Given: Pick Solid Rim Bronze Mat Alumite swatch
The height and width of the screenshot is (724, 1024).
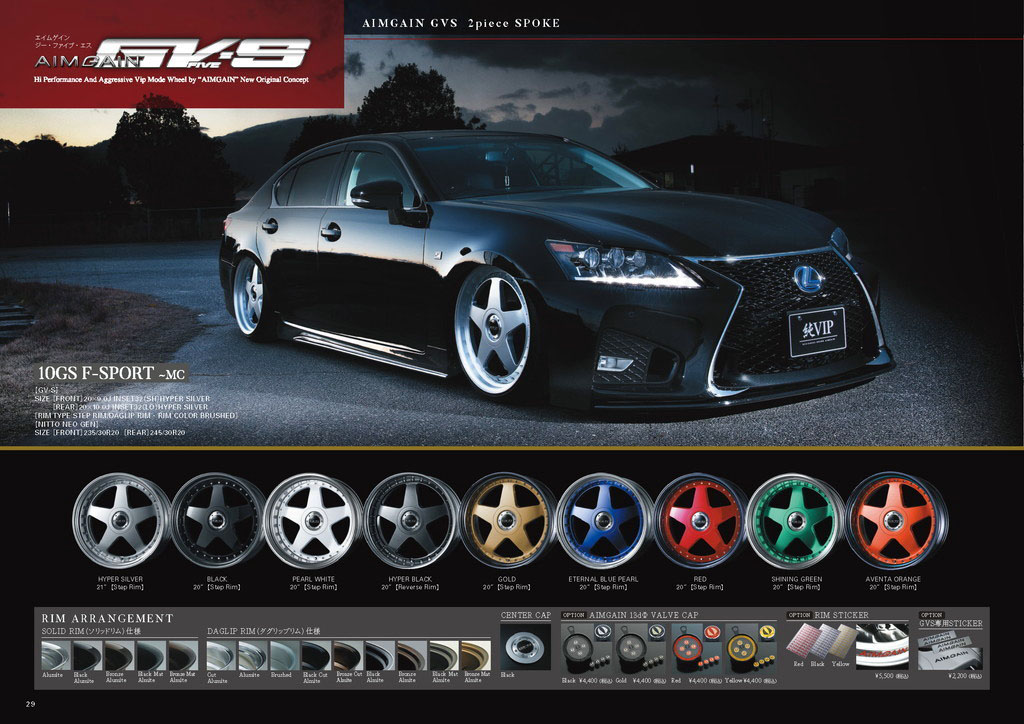Looking at the screenshot, I should point(182,655).
